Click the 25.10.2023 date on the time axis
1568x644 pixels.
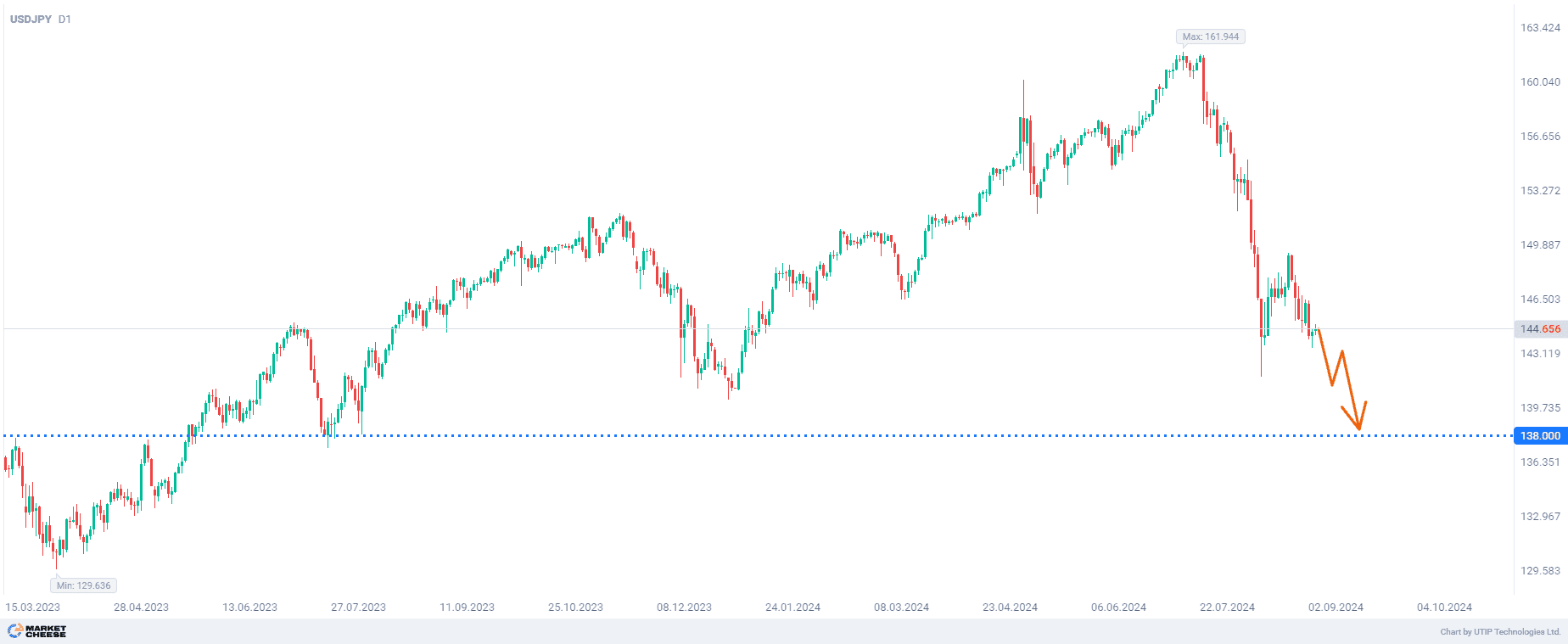click(x=575, y=607)
